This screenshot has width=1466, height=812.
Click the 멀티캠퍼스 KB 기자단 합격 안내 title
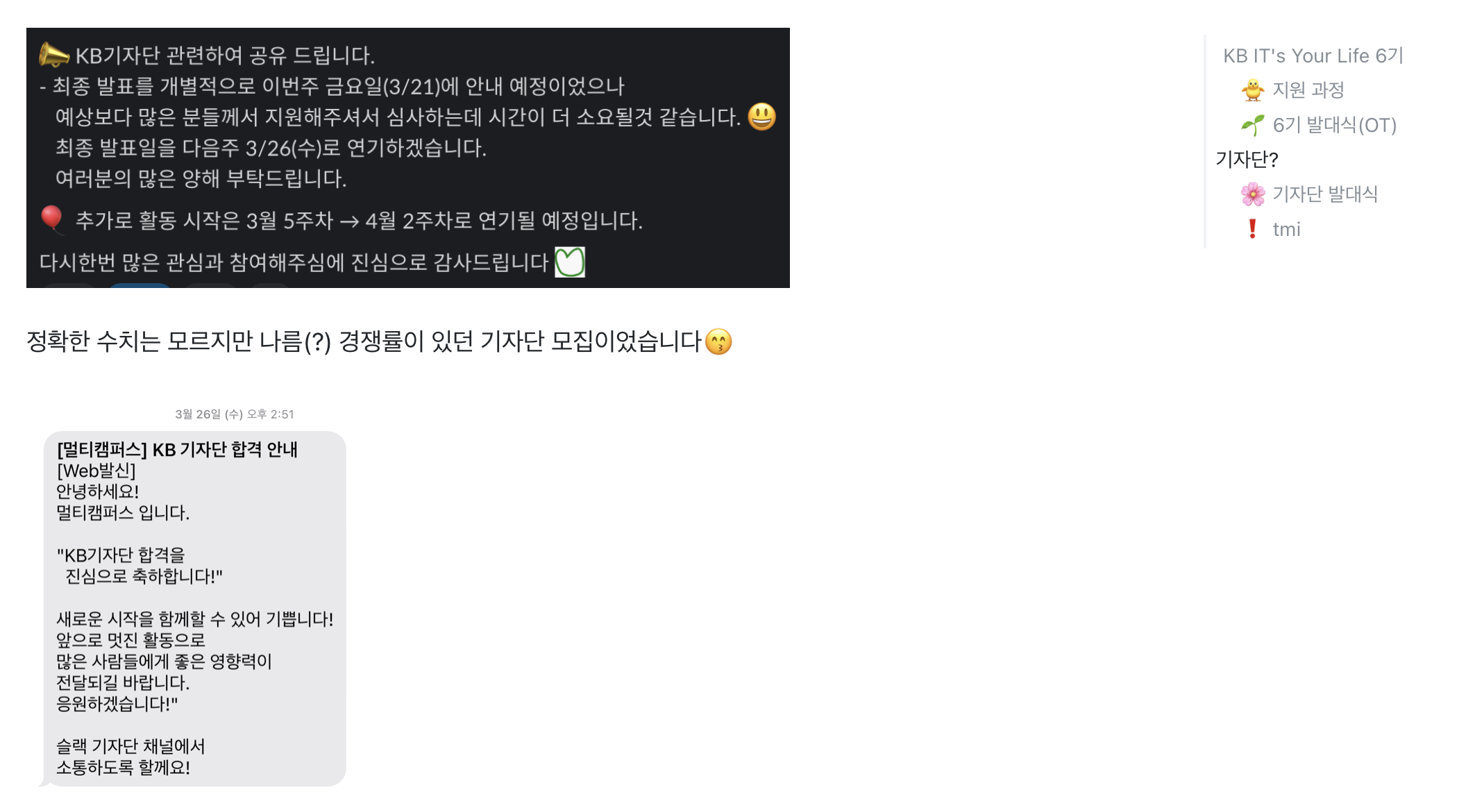tap(177, 450)
